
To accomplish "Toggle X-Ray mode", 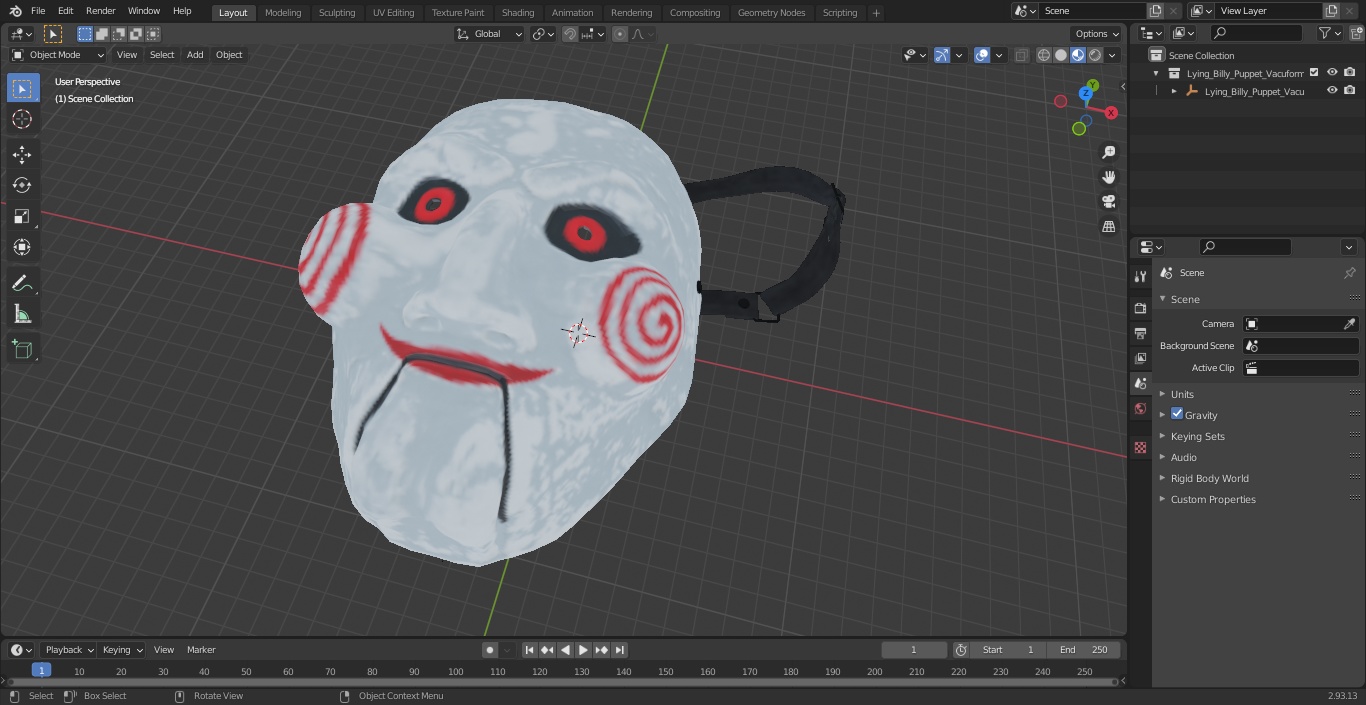I will point(1021,55).
